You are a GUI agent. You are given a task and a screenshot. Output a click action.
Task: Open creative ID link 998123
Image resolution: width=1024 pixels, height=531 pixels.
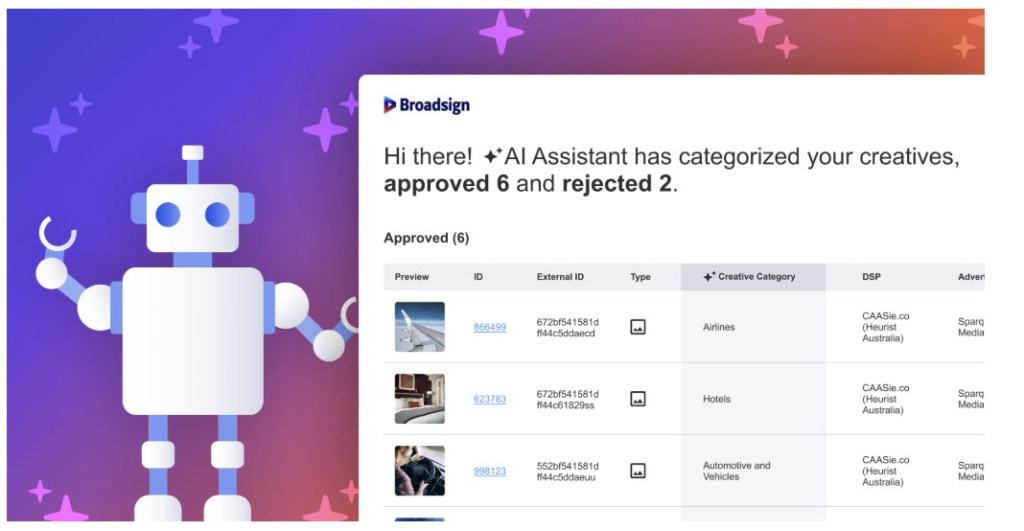point(490,471)
